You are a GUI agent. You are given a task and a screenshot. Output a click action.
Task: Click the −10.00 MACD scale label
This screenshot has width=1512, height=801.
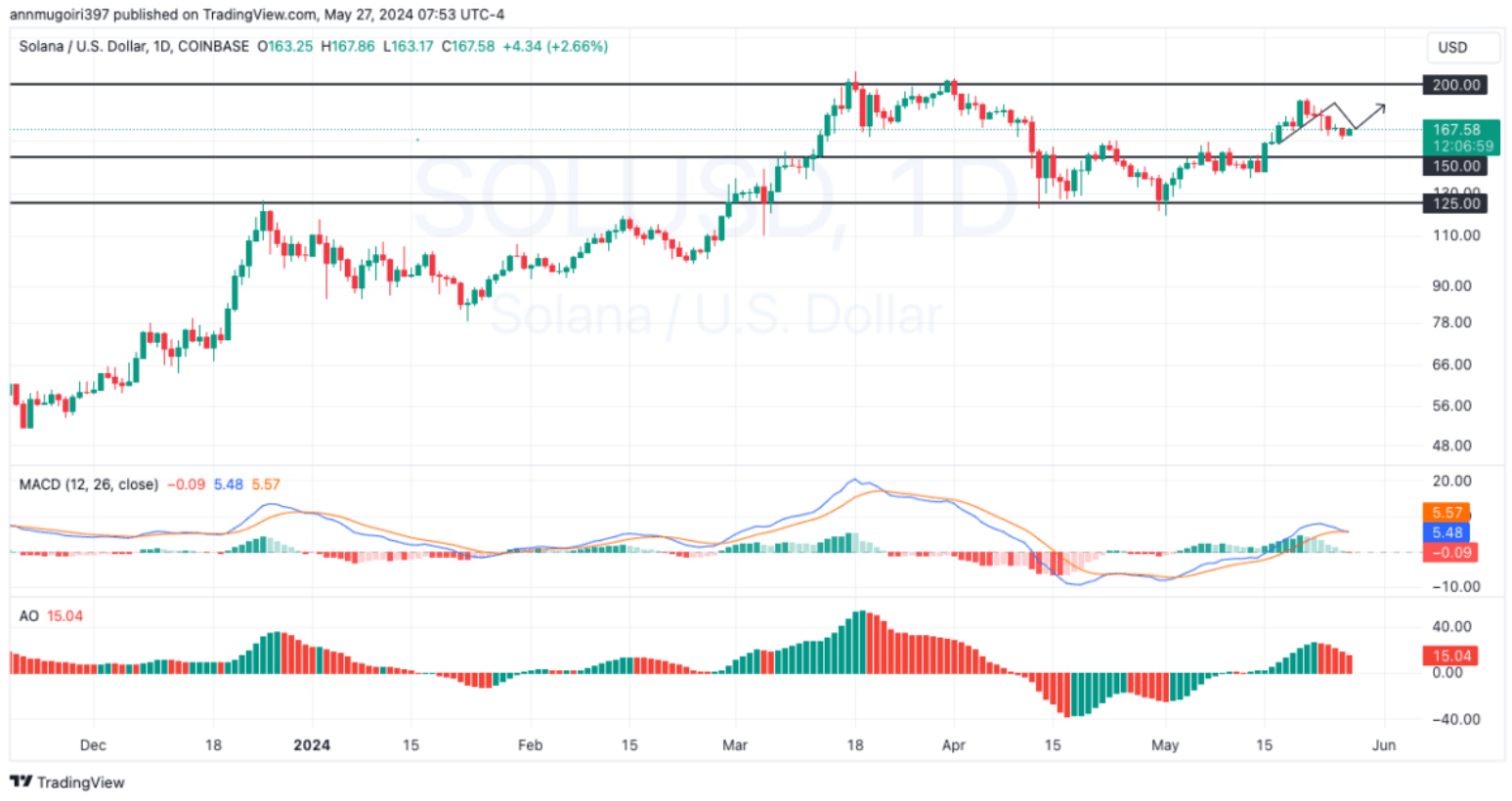tap(1456, 587)
